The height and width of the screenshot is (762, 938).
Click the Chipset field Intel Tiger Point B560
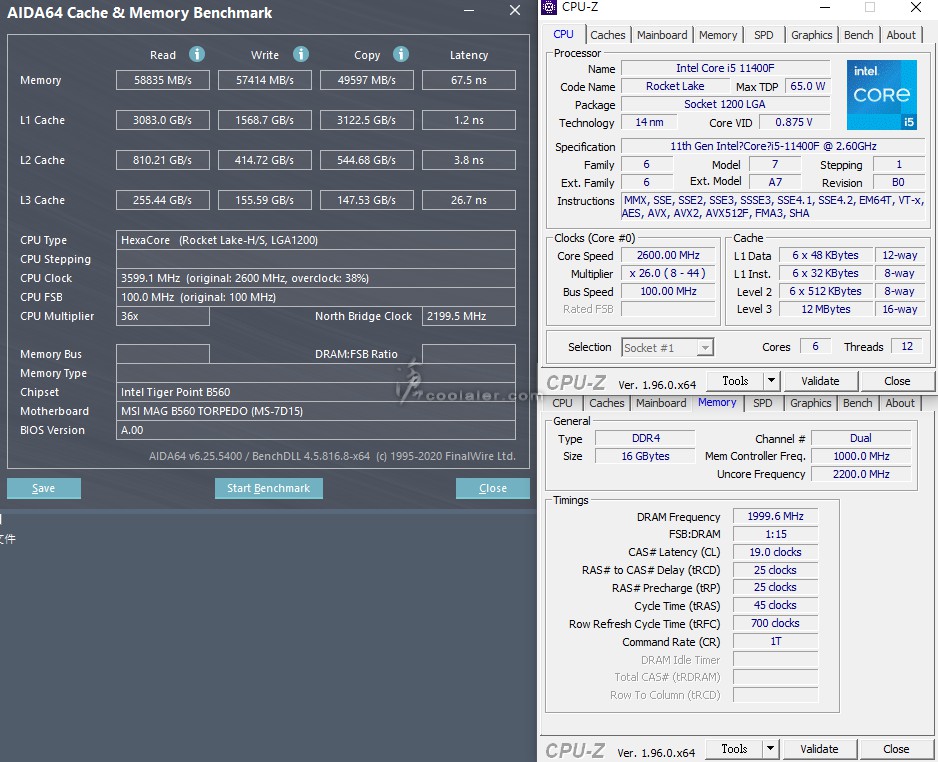[316, 392]
